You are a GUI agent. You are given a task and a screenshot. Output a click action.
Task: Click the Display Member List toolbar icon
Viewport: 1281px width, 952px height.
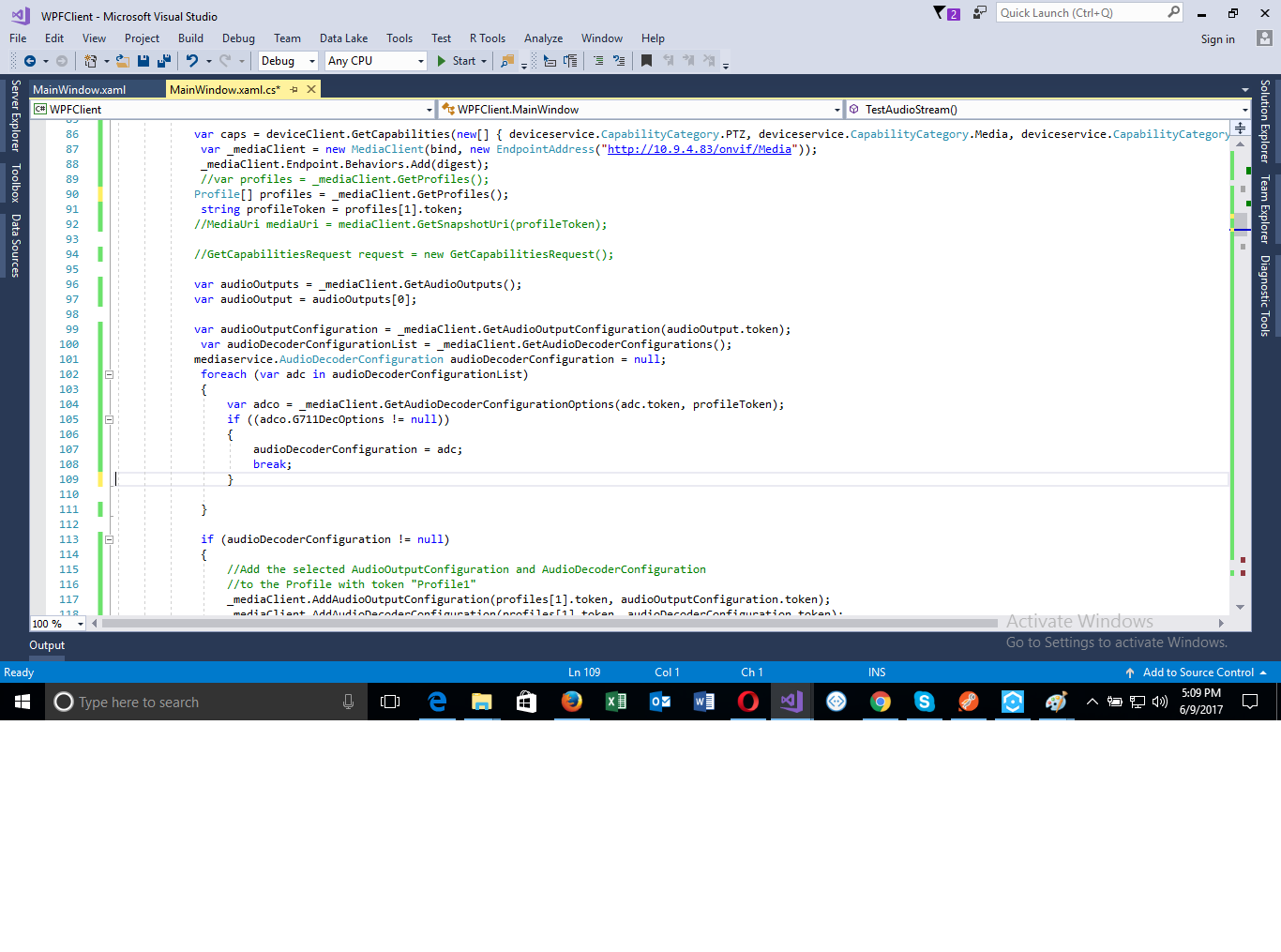pyautogui.click(x=550, y=61)
